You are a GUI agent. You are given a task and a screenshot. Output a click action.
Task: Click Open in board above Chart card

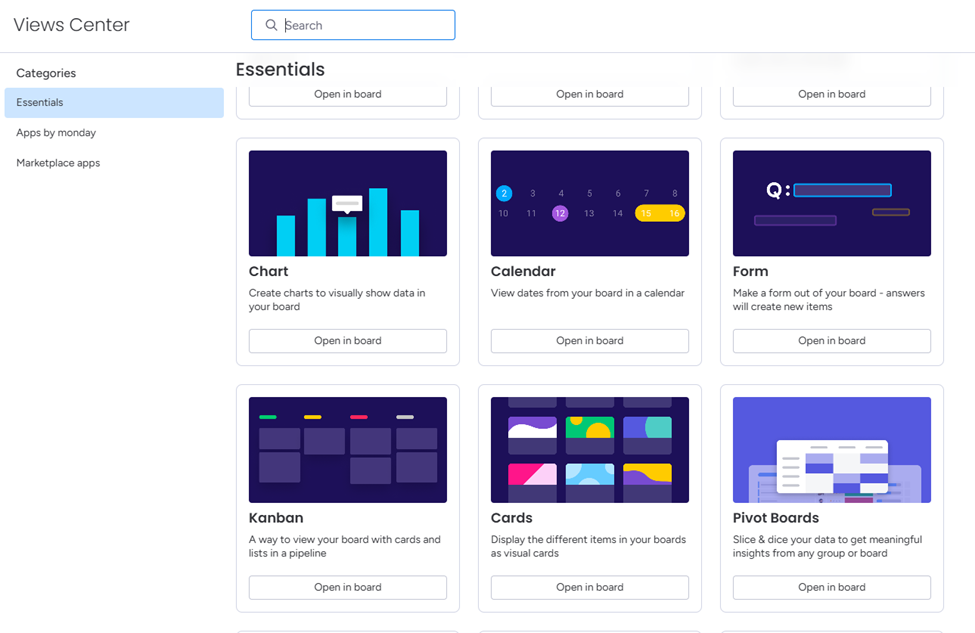(x=348, y=95)
